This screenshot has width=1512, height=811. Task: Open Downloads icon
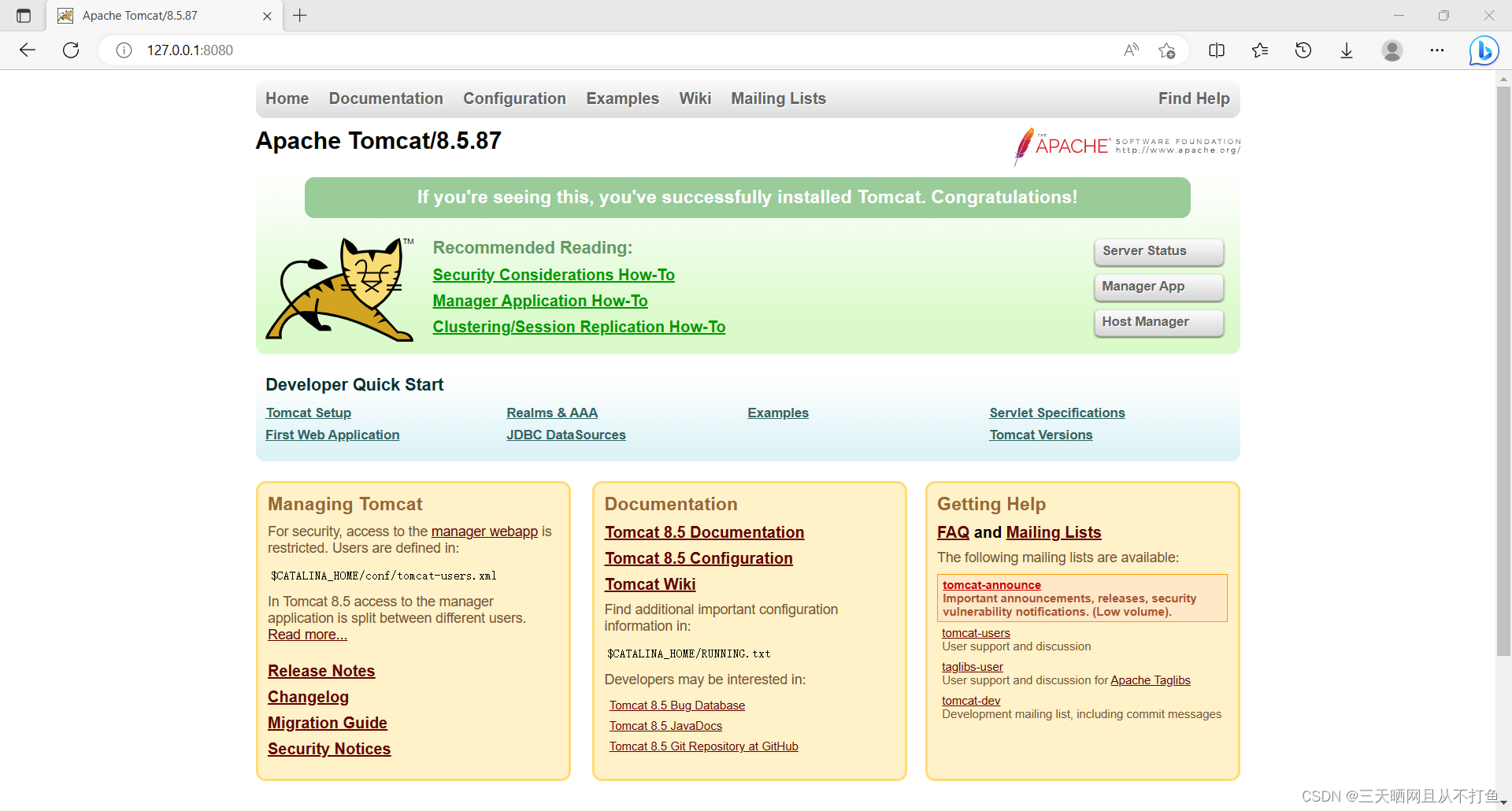point(1347,50)
